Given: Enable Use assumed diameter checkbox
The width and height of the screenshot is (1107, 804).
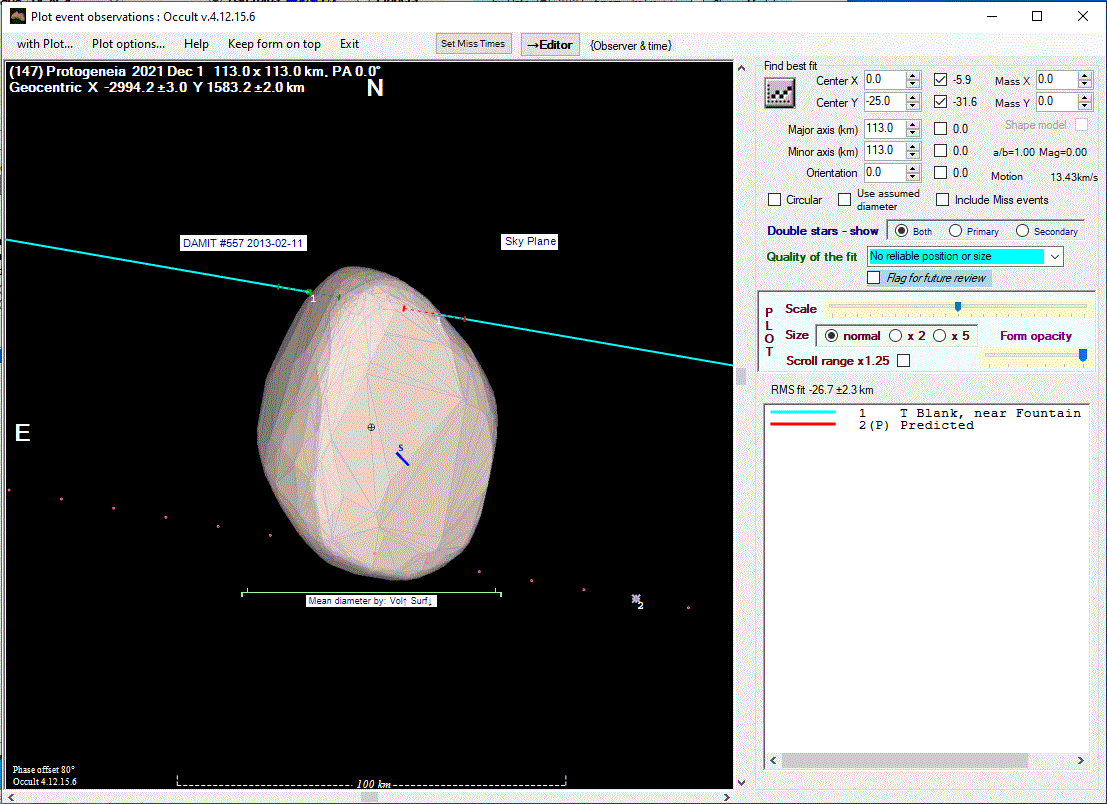Looking at the screenshot, I should pyautogui.click(x=844, y=200).
